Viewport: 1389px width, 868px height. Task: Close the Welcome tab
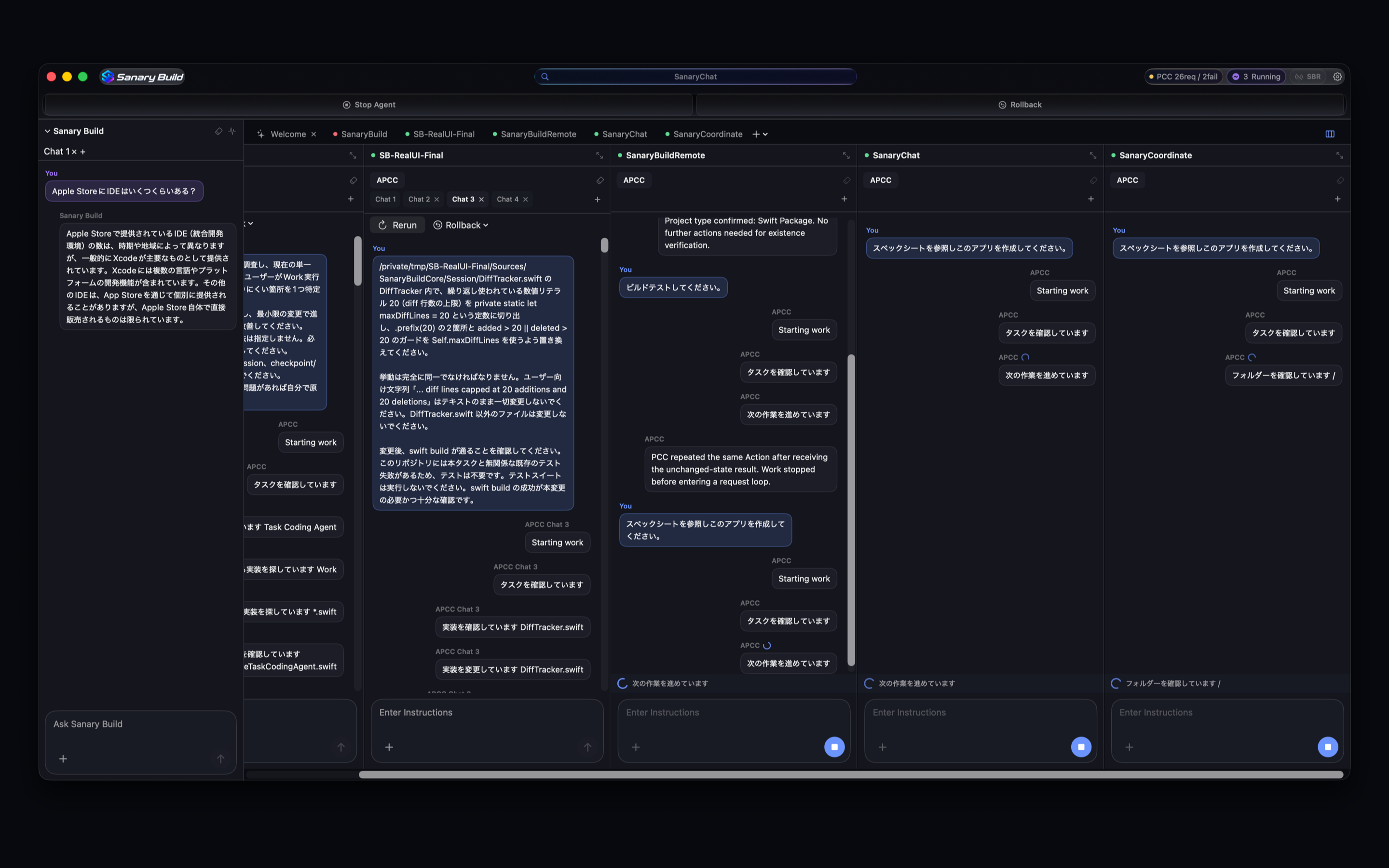313,134
